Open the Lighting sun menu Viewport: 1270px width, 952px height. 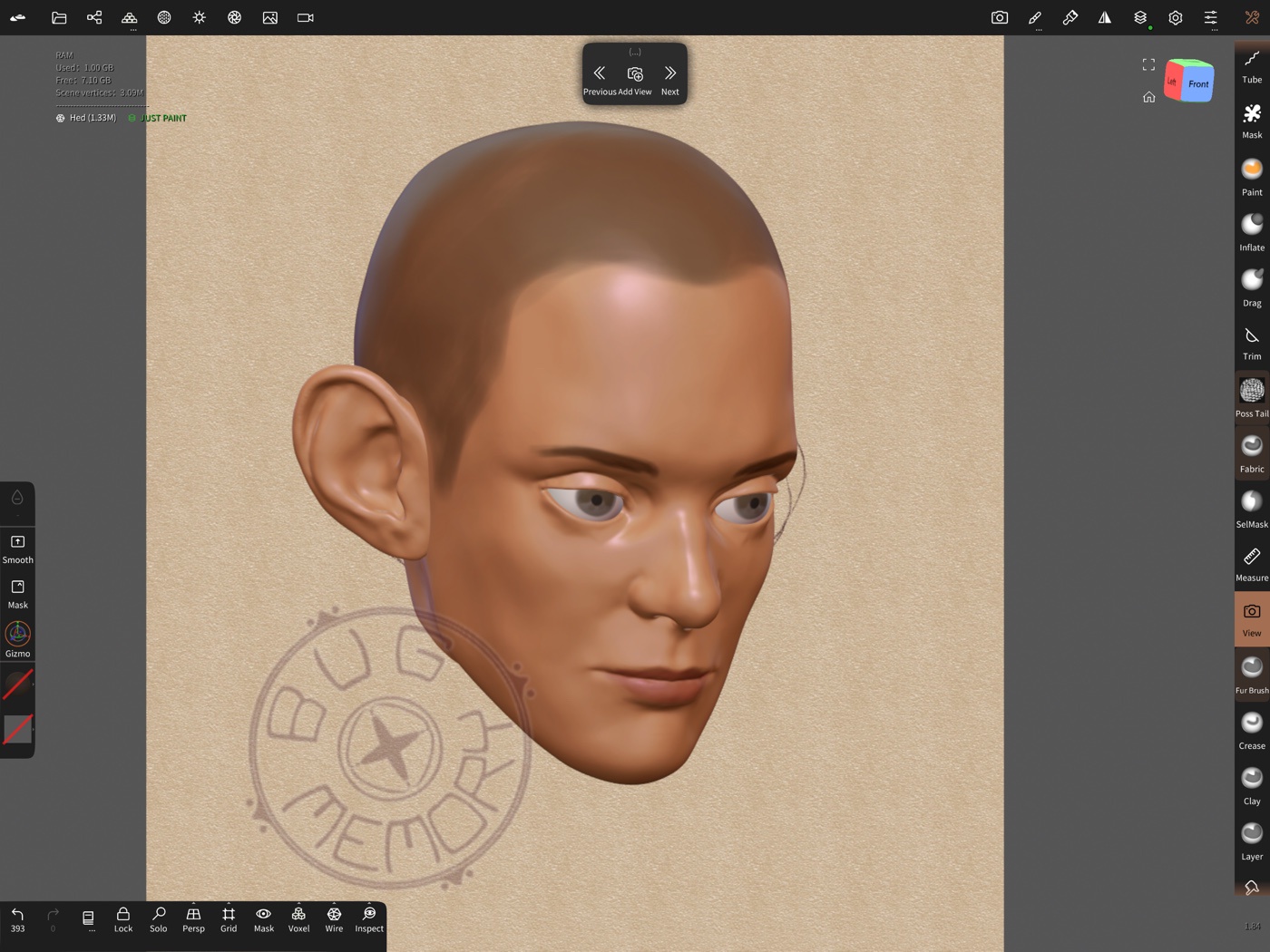point(200,17)
